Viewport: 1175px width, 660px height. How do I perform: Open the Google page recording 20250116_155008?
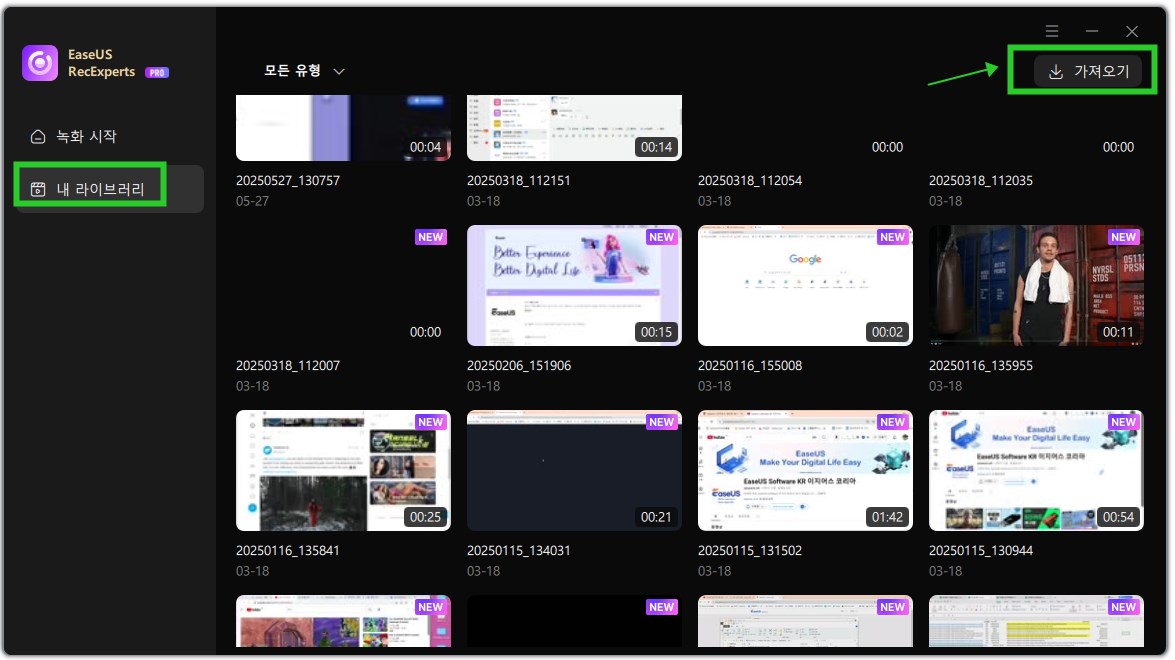pyautogui.click(x=804, y=285)
